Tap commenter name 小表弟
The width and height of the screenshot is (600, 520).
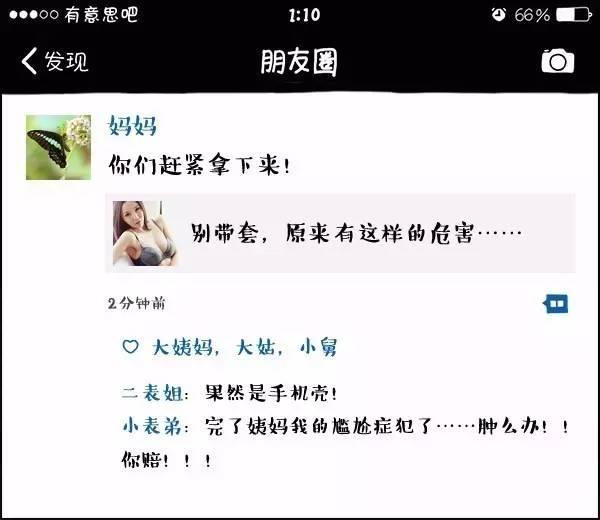click(152, 425)
